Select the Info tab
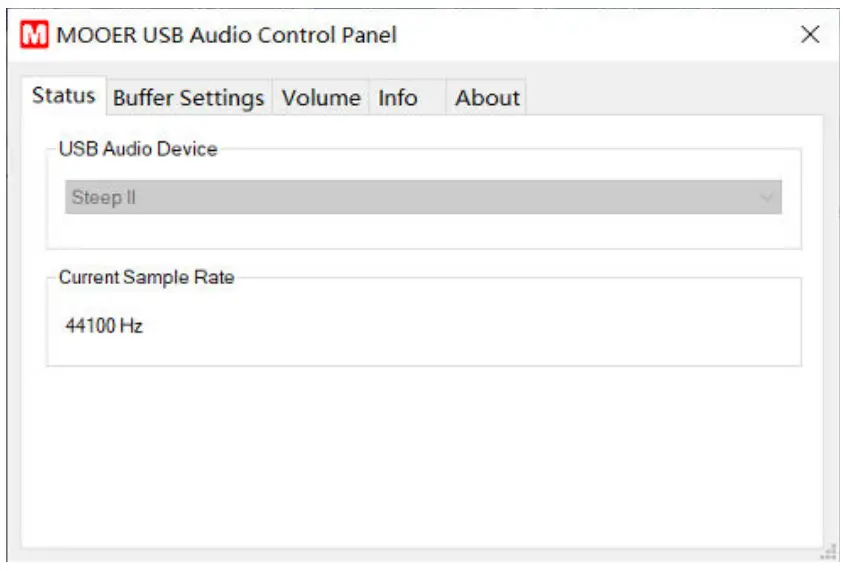Screen dimensions: 848x571 398,98
